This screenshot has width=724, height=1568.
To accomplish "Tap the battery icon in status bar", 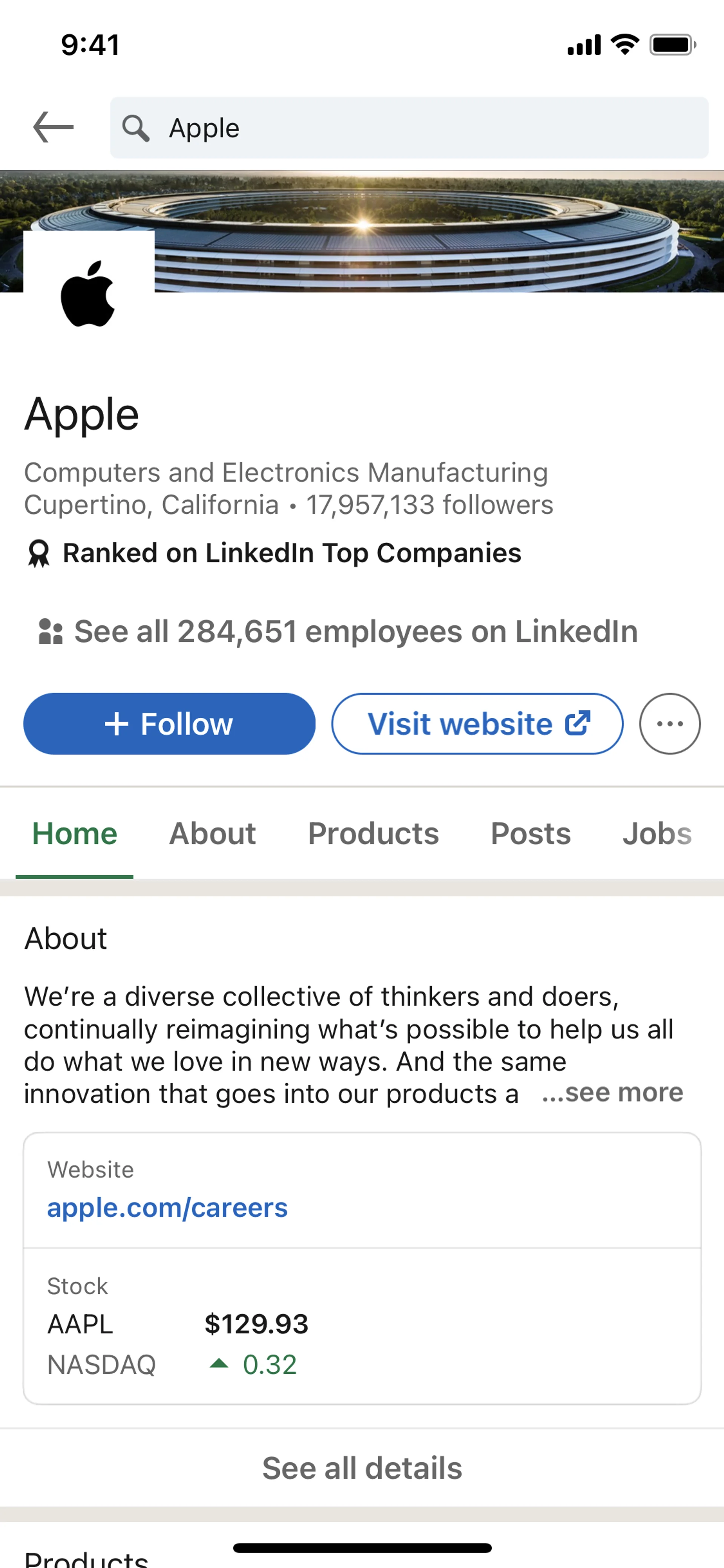I will point(672,45).
